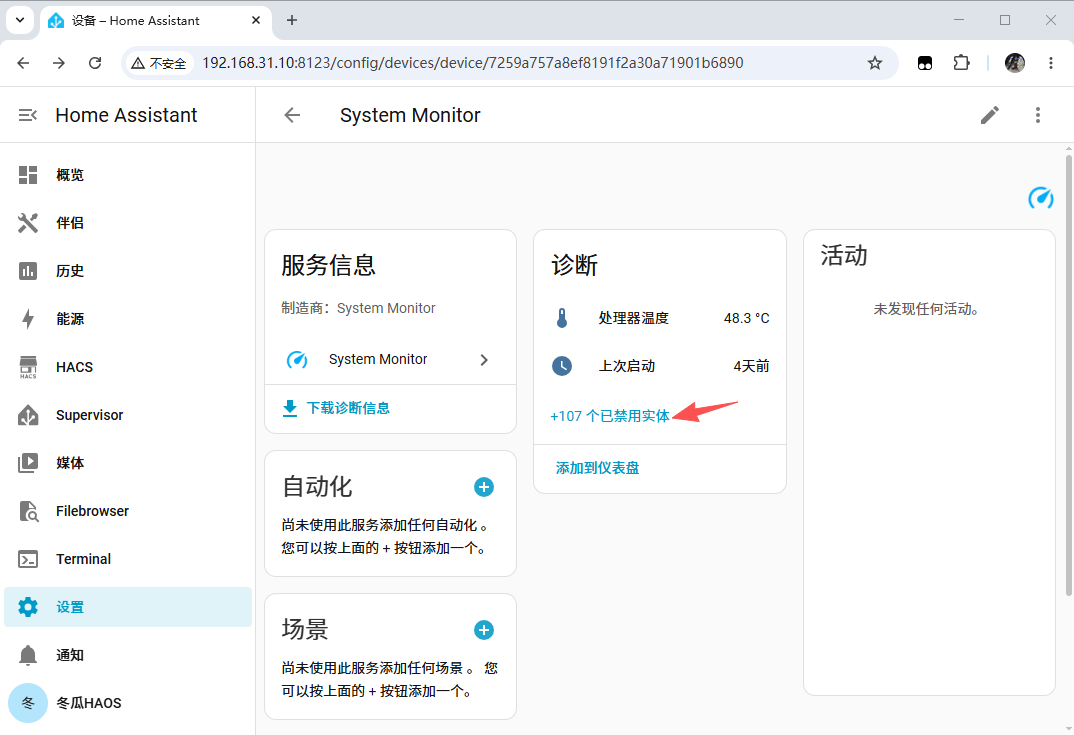Click 添加到仪表盘 to add to dashboard
Image resolution: width=1074 pixels, height=735 pixels.
tap(597, 468)
